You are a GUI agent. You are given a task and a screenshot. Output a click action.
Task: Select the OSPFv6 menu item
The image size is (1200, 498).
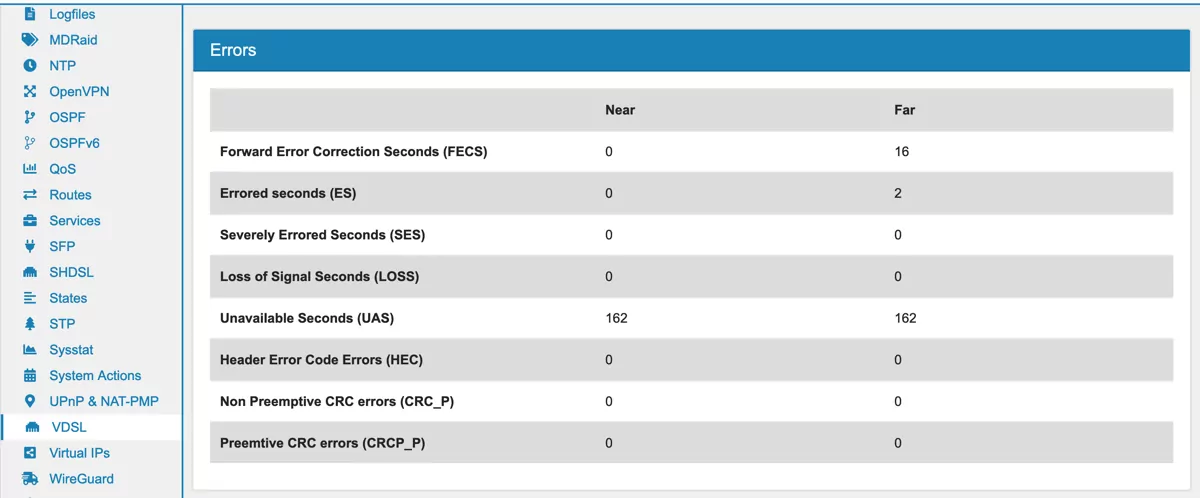click(74, 143)
